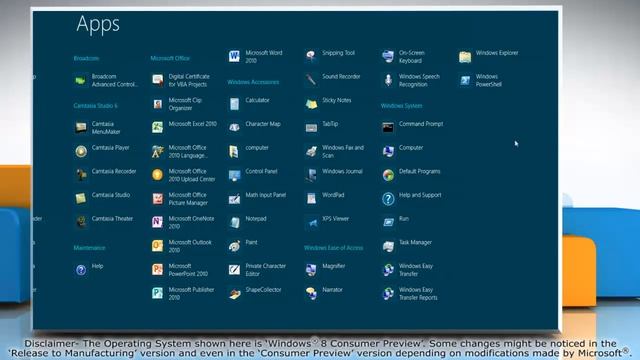The height and width of the screenshot is (360, 640).
Task: Click the Windows System group heading
Action: [x=401, y=106]
